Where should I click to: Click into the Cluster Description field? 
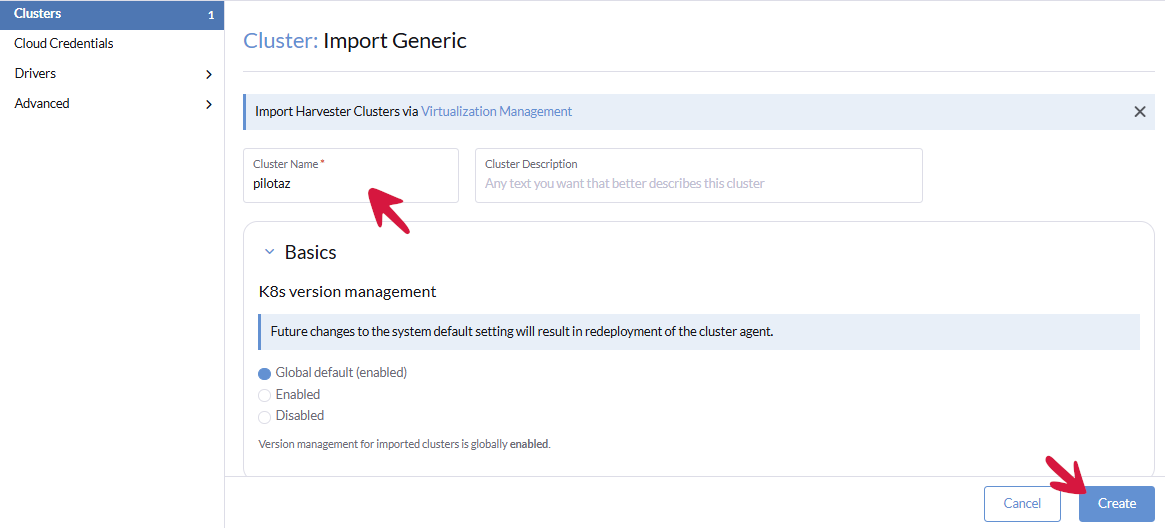click(x=698, y=184)
